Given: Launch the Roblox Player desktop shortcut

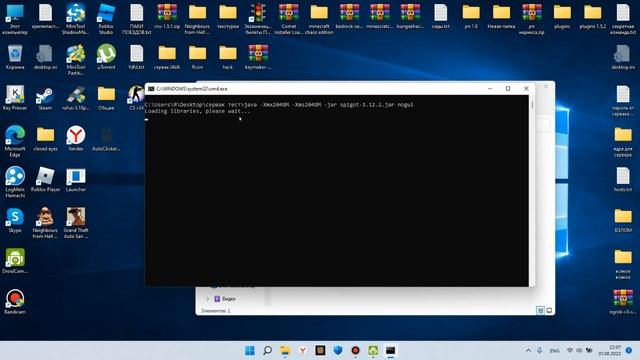Looking at the screenshot, I should (x=45, y=180).
